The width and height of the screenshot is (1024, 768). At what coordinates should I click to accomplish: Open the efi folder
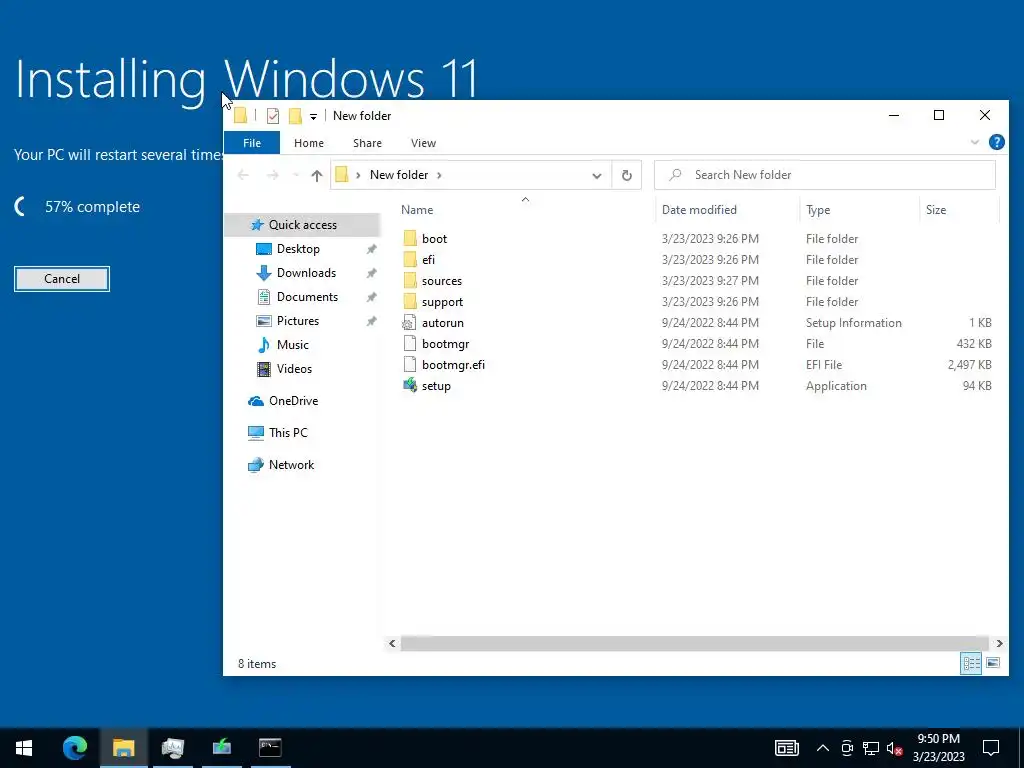[428, 260]
